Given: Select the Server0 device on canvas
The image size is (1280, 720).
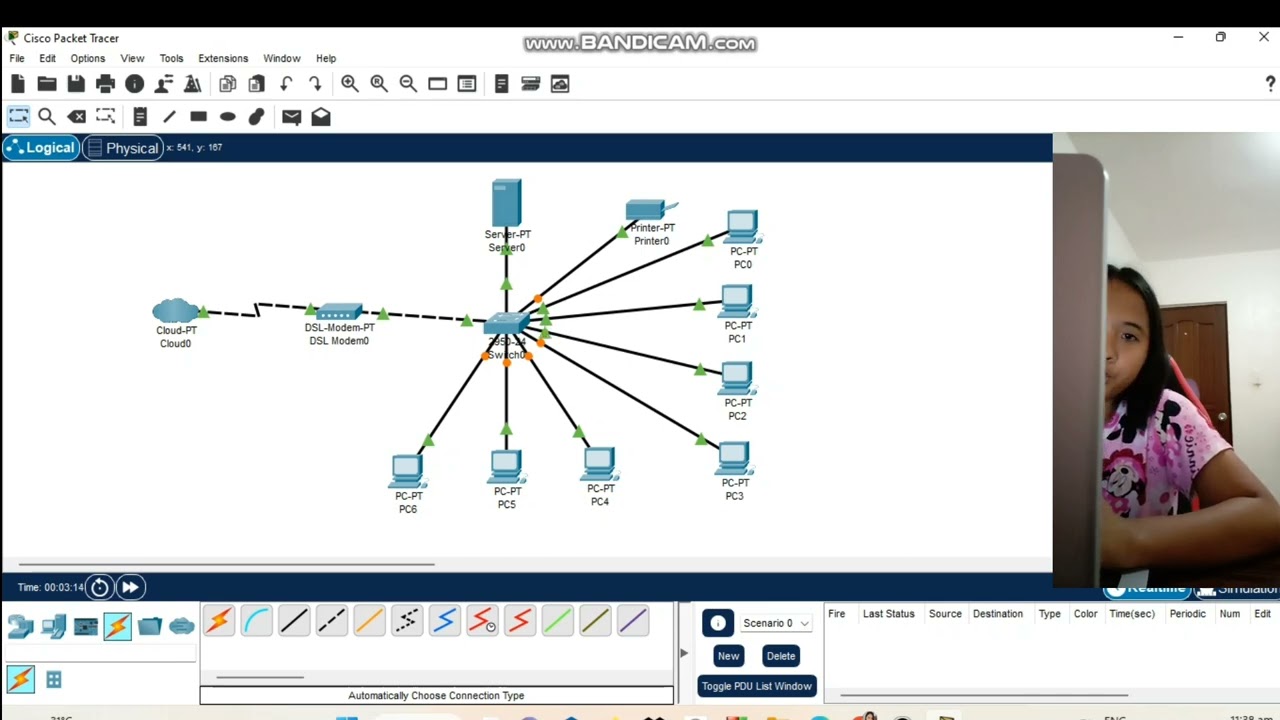Looking at the screenshot, I should coord(506,203).
